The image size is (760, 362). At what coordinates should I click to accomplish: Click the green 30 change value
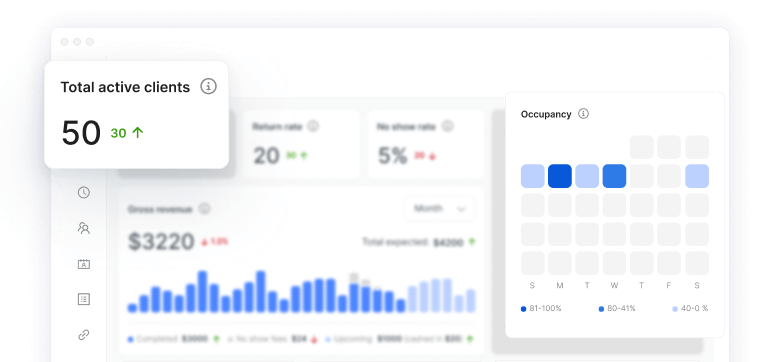[118, 133]
